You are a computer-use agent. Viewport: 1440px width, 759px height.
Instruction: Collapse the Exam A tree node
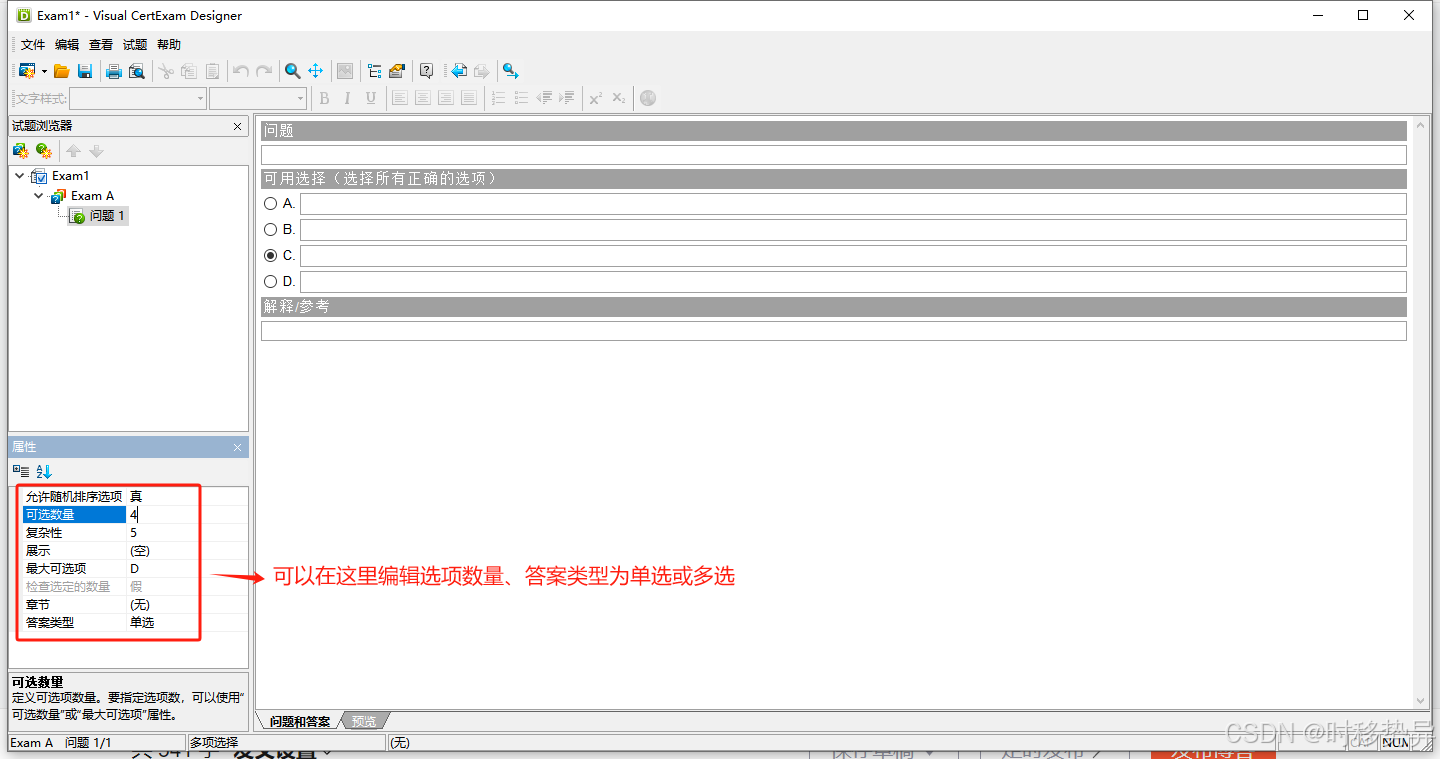coord(39,196)
